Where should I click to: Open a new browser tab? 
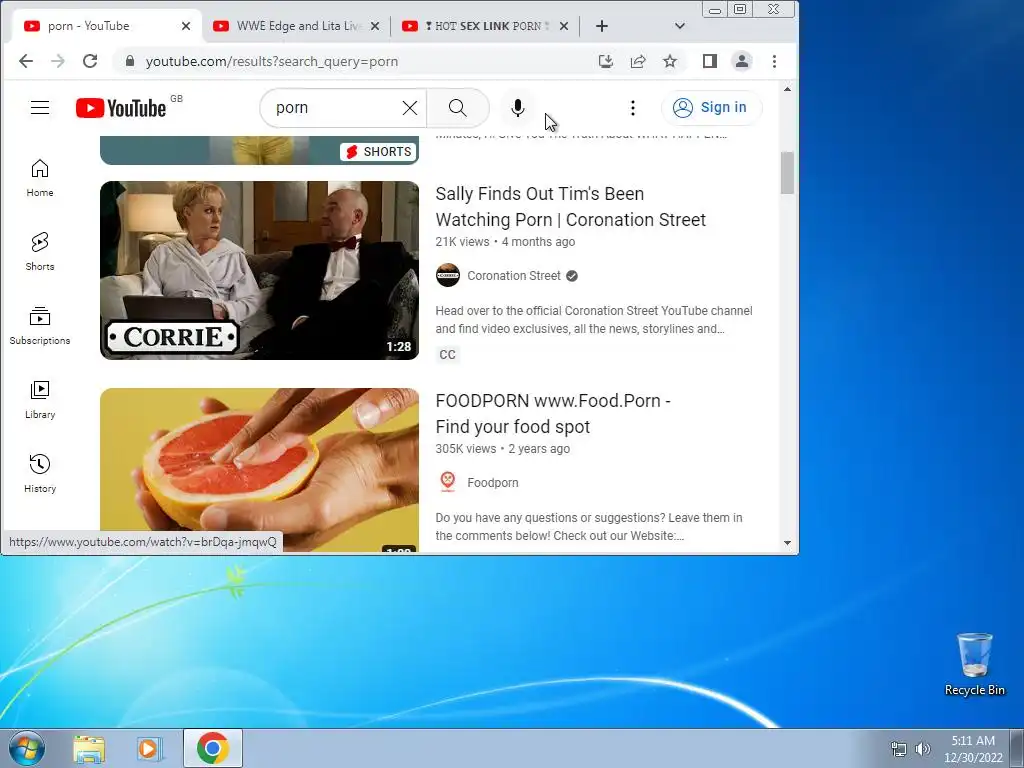pos(602,26)
